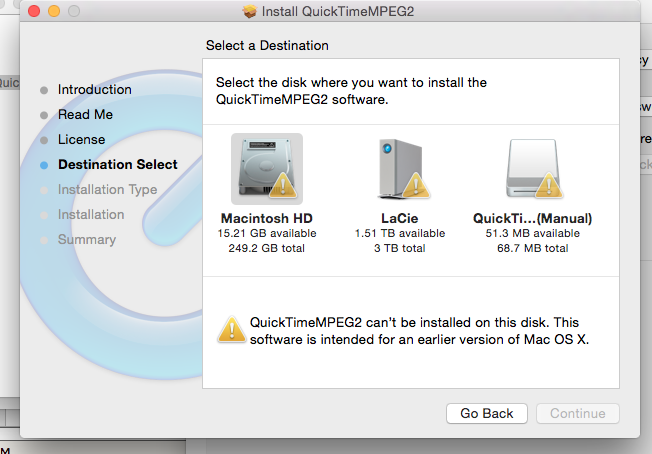The image size is (652, 454).
Task: Click the License step in the sidebar
Action: click(x=82, y=139)
